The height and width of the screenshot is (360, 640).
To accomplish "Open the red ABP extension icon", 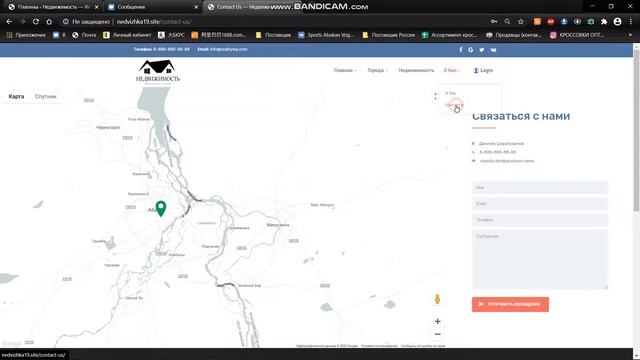I will tap(551, 22).
